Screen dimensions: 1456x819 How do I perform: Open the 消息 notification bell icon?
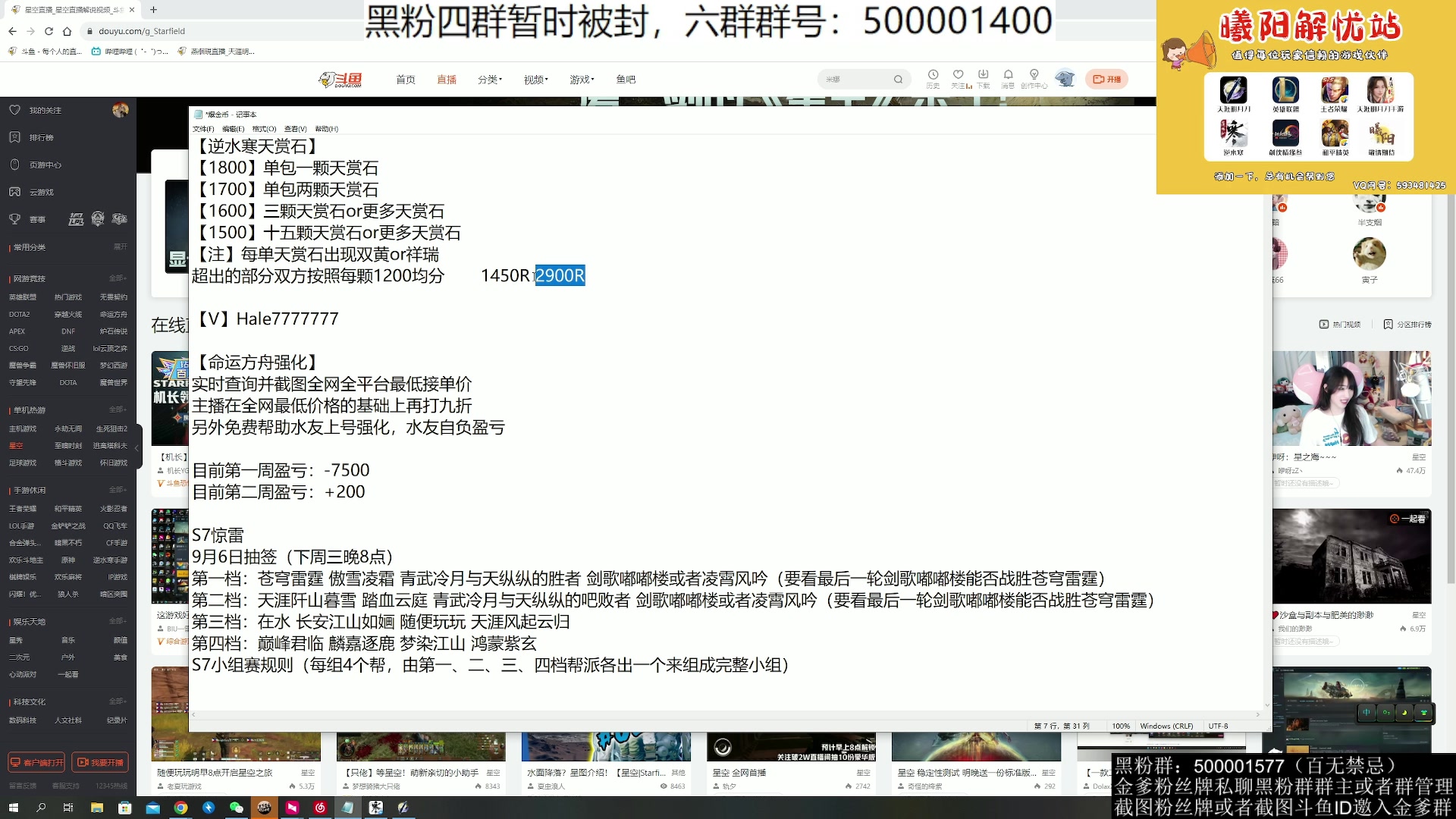1009,79
